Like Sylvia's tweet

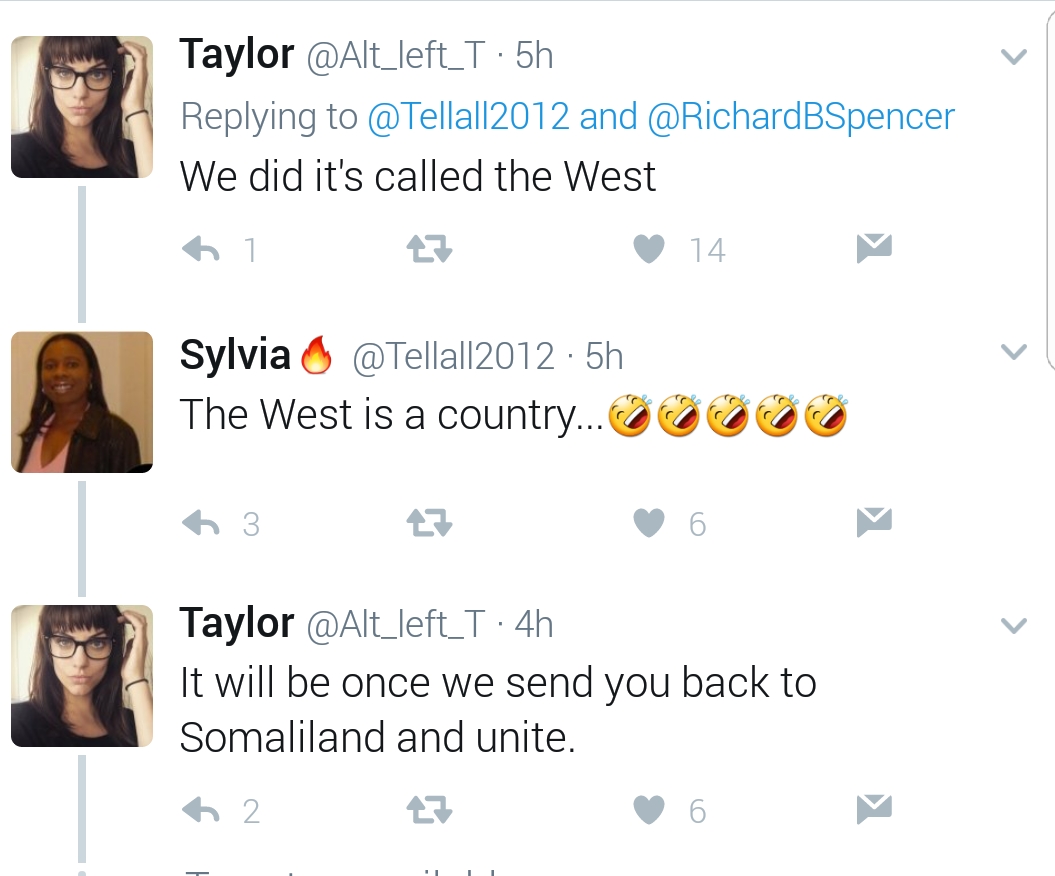pyautogui.click(x=650, y=523)
